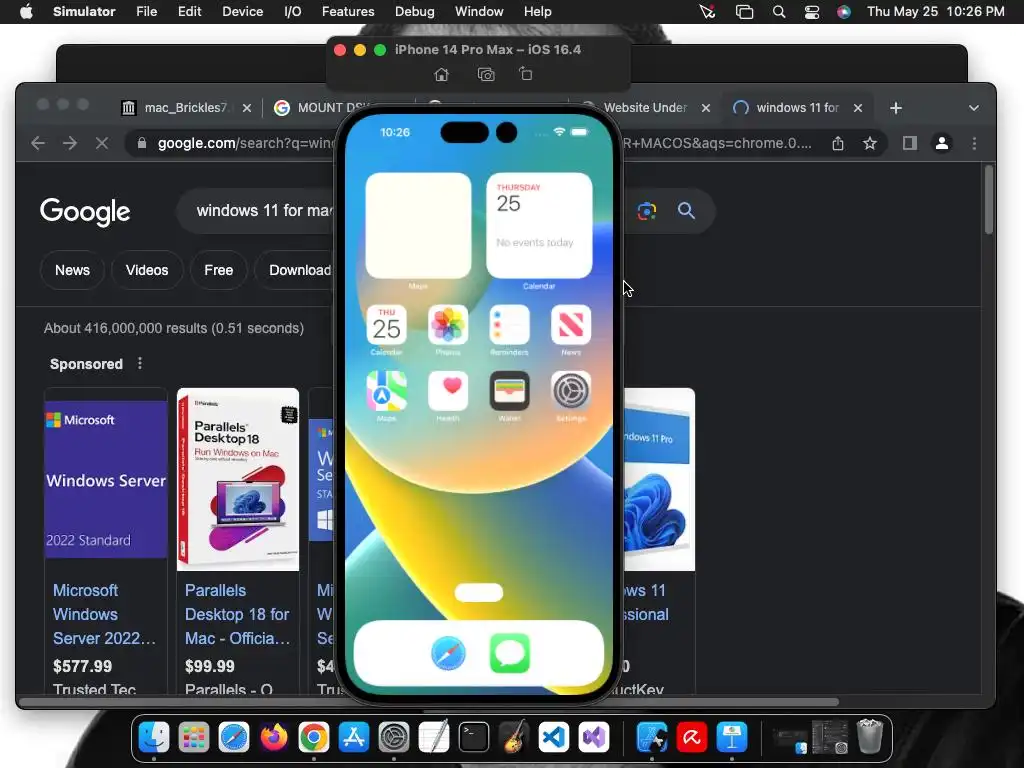Click Chrome share page icon
The image size is (1024, 768).
tap(838, 143)
